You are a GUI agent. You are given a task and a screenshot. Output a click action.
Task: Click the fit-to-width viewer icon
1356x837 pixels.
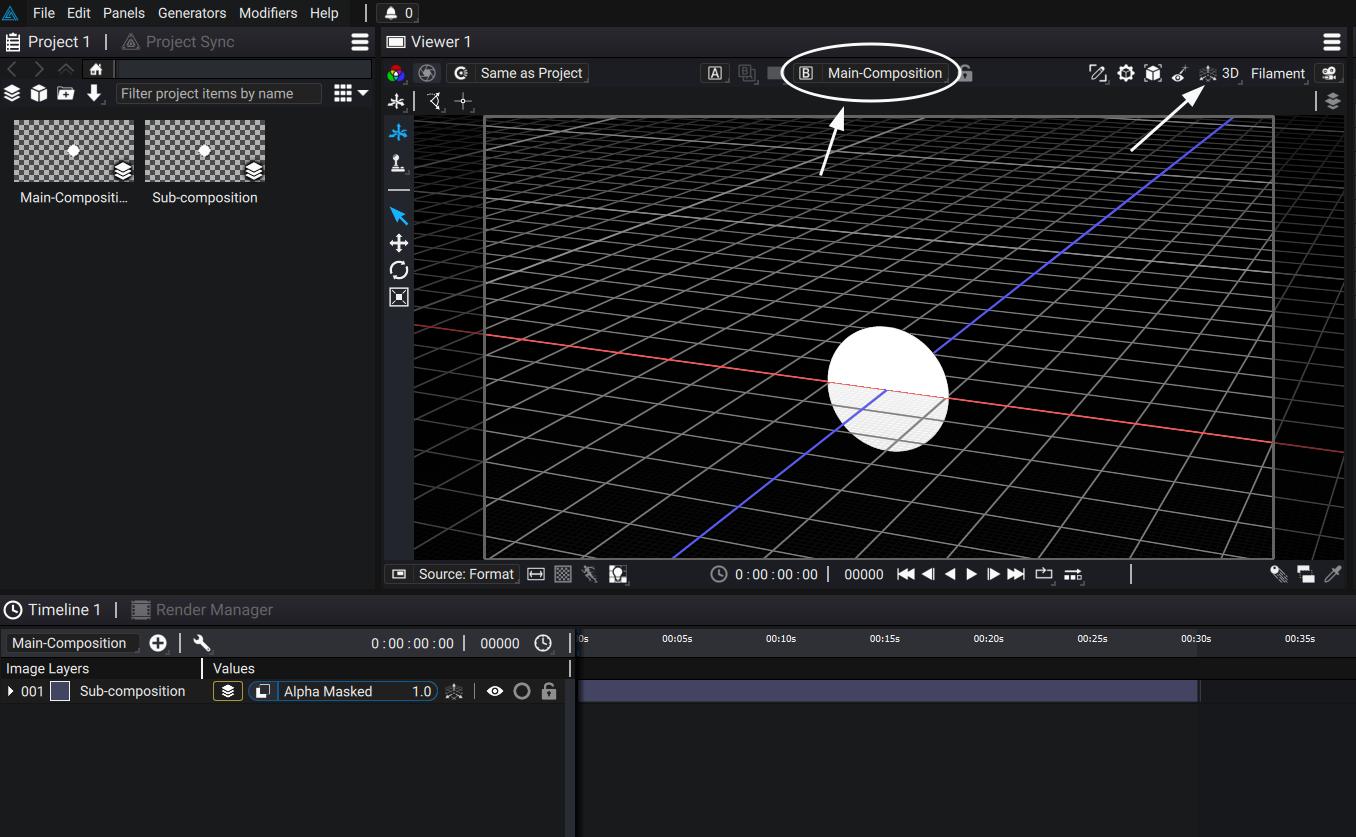click(536, 574)
